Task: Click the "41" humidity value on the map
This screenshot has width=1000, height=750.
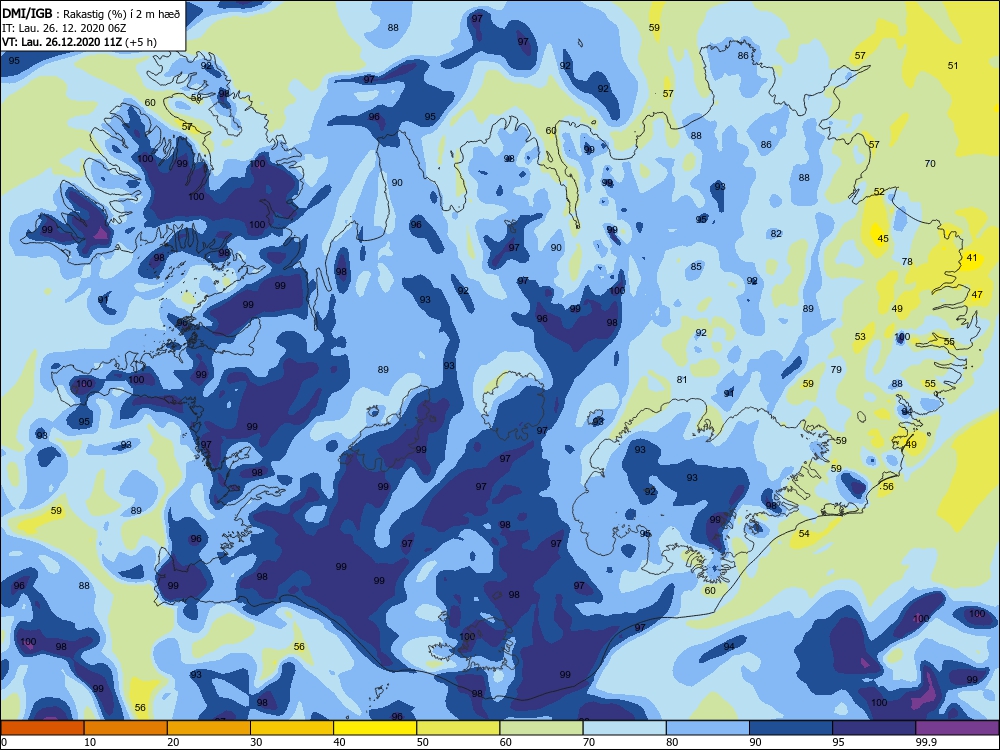Action: pos(971,258)
